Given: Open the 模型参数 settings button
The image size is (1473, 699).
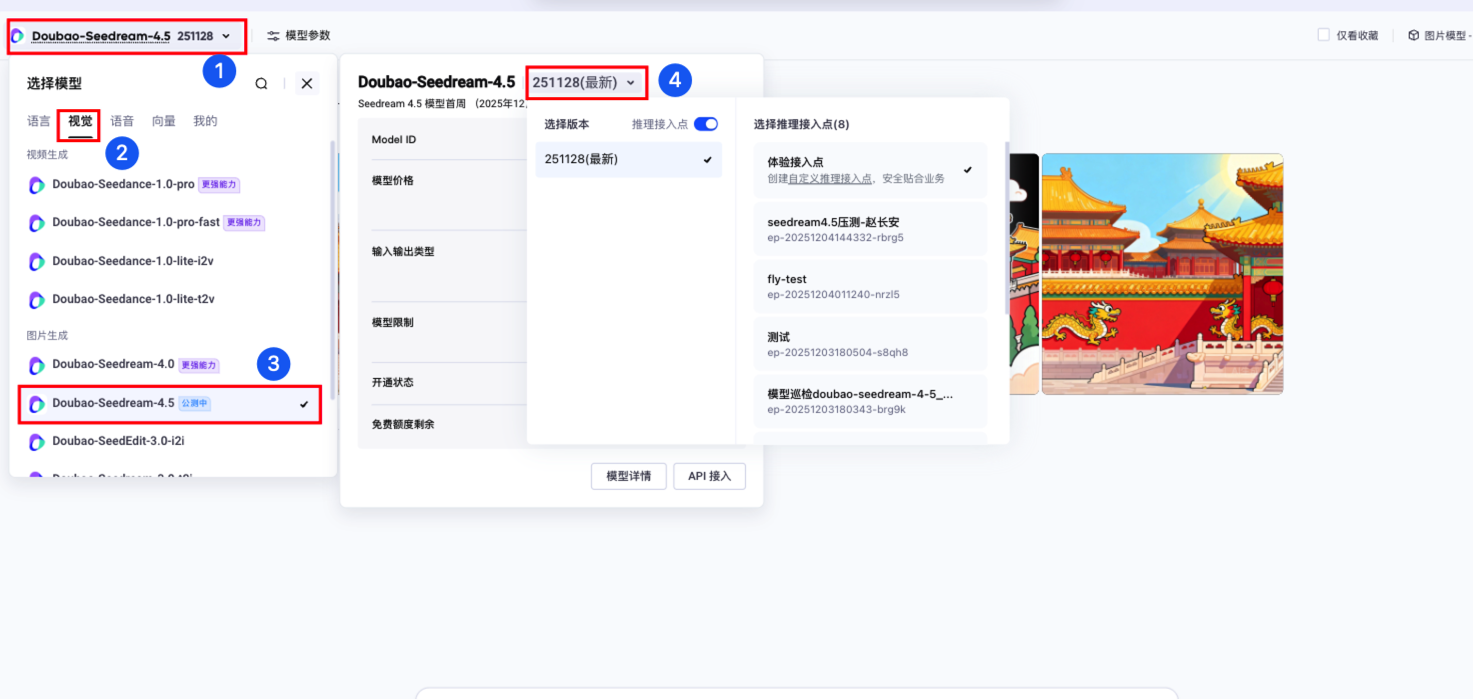Looking at the screenshot, I should click(x=298, y=36).
